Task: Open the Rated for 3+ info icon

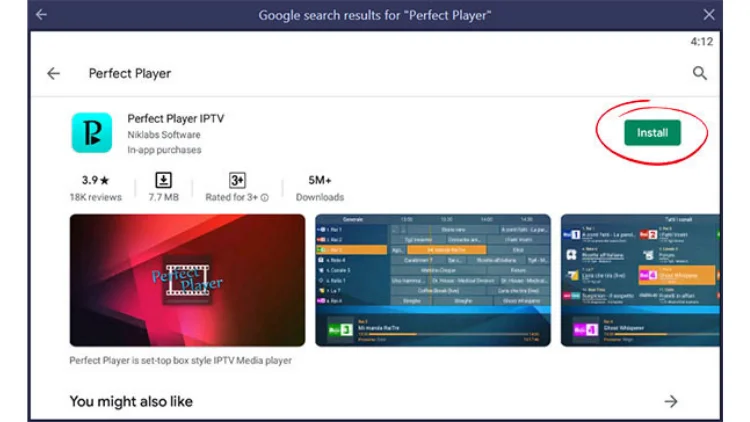Action: coord(265,198)
